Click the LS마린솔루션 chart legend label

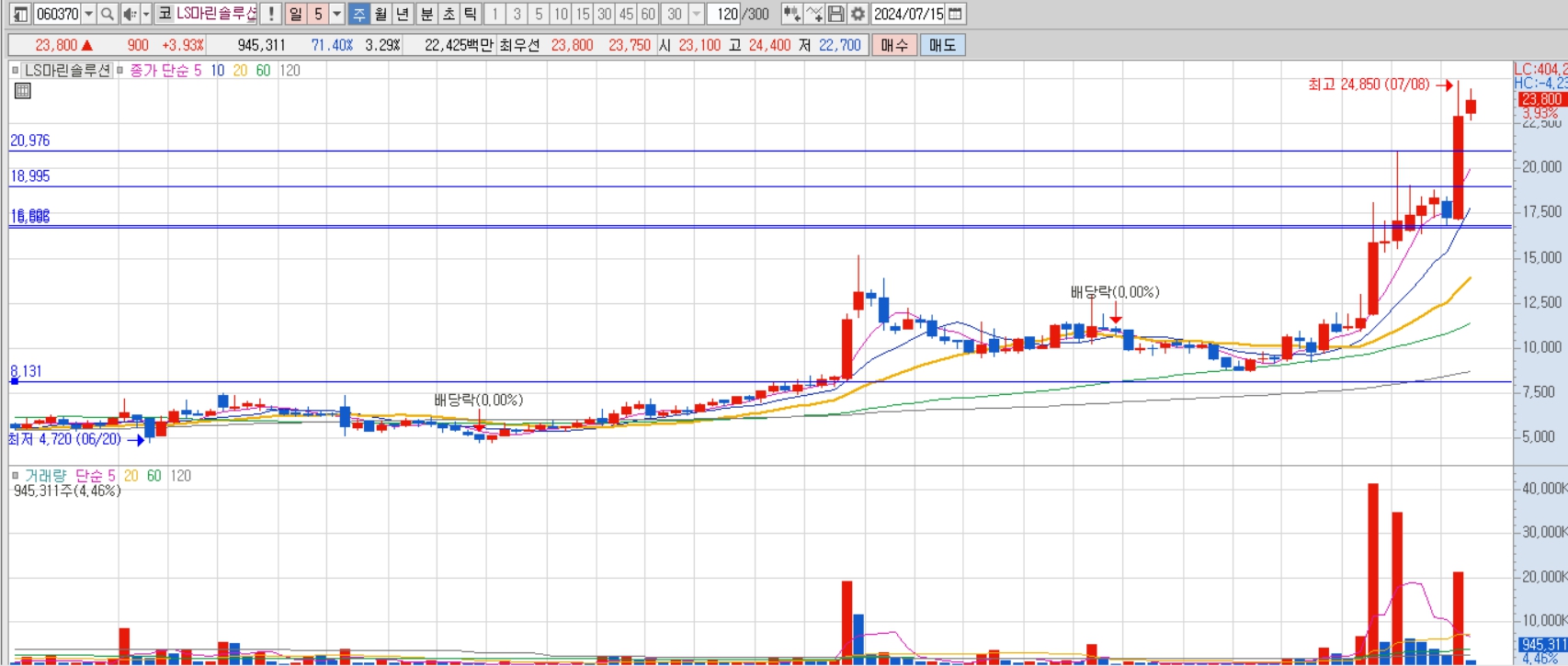[67, 70]
